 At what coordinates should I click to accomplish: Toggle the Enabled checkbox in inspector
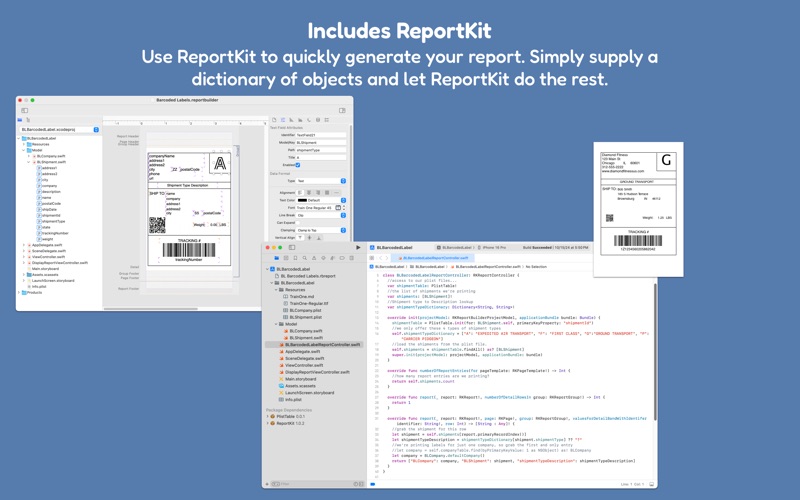click(x=298, y=165)
